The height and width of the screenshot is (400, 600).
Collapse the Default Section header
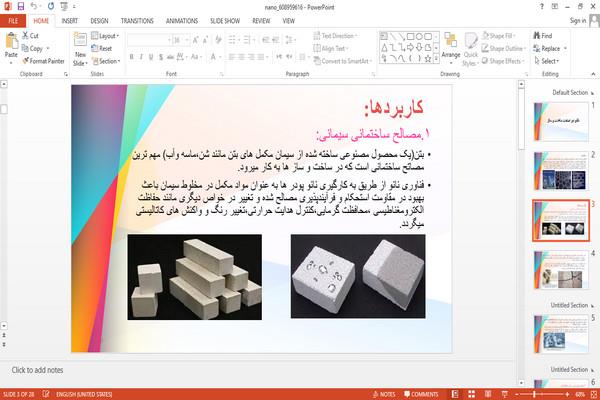[573, 93]
